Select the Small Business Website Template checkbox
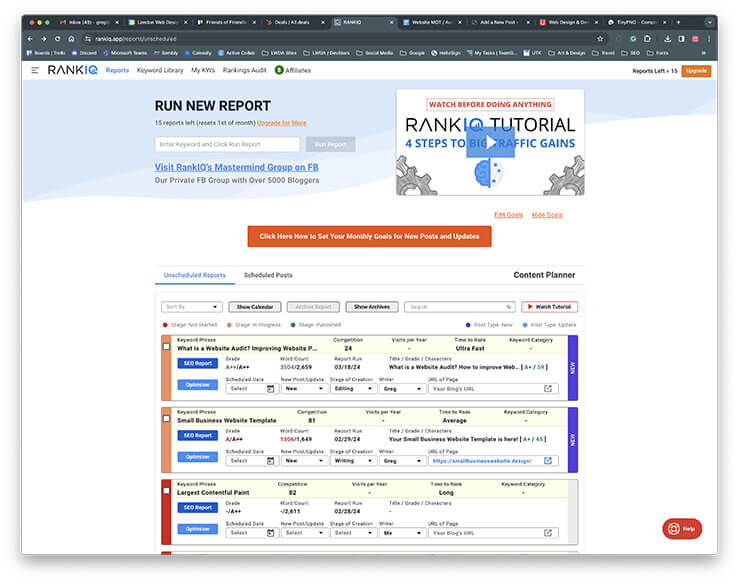The height and width of the screenshot is (583, 739). pos(166,419)
